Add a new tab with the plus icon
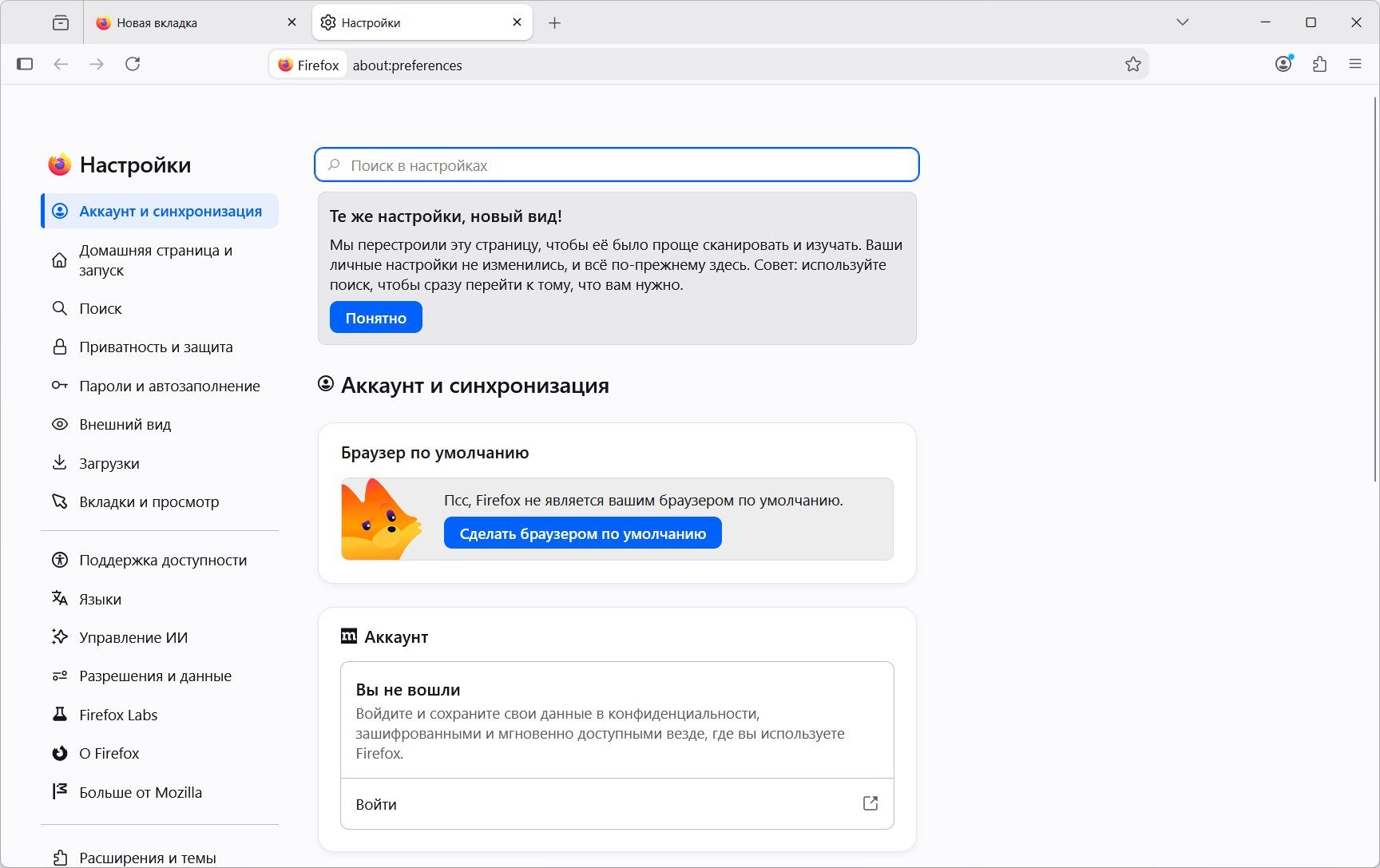 point(554,23)
